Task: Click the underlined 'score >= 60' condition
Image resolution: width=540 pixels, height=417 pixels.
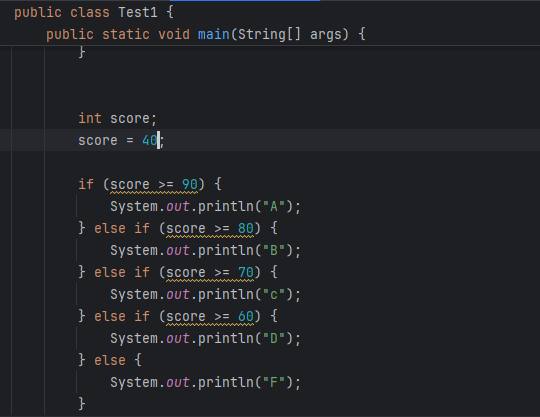Action: point(210,316)
